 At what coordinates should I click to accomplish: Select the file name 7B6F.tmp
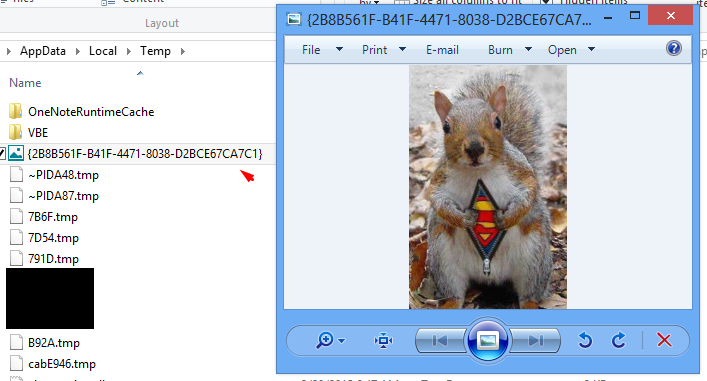[53, 217]
